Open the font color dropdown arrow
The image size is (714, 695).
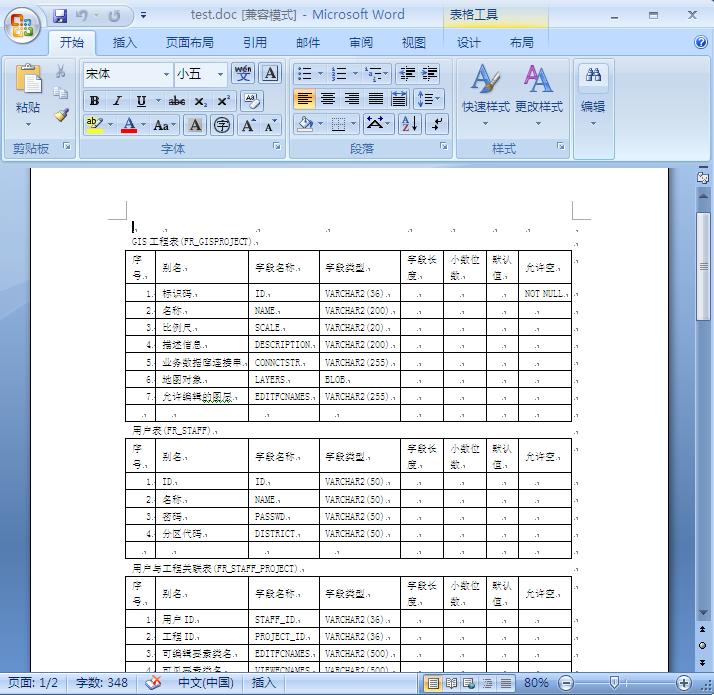pyautogui.click(x=143, y=124)
